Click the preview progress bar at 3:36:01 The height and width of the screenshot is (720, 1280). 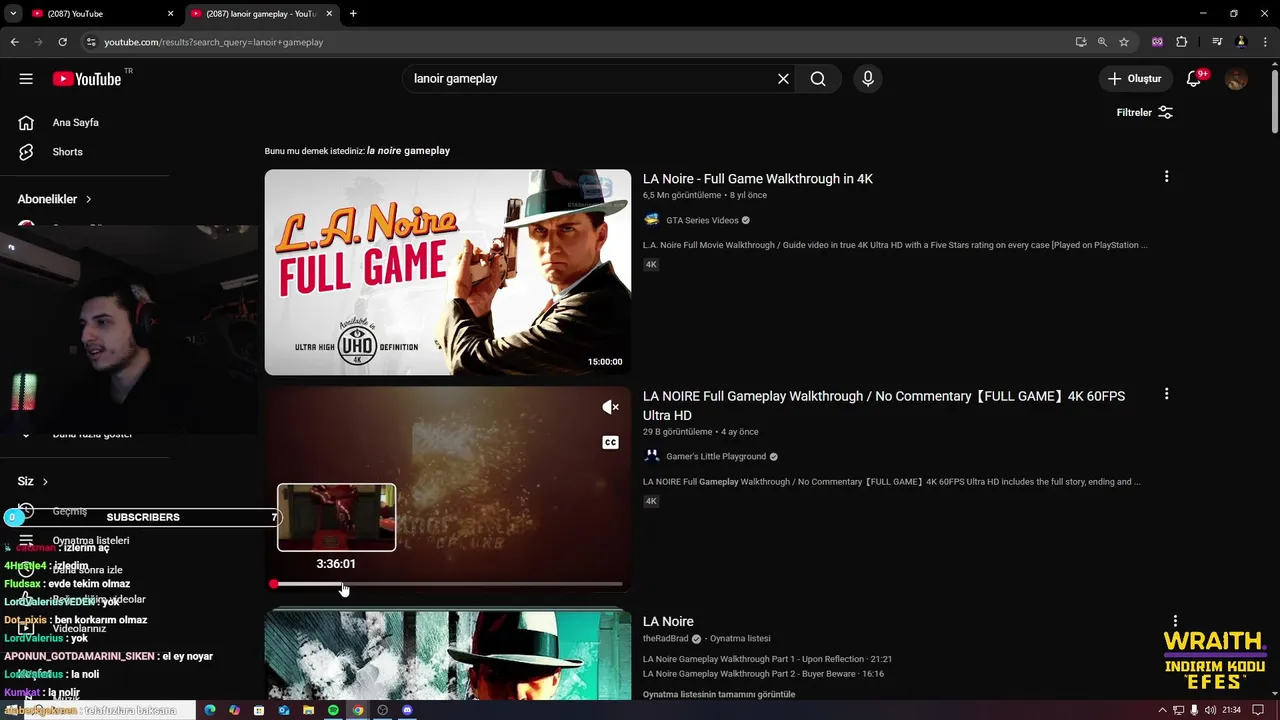[x=343, y=584]
